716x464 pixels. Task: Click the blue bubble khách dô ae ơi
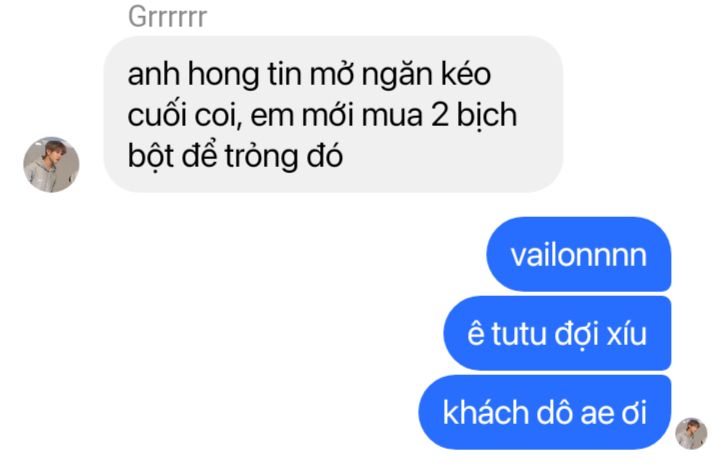[545, 412]
